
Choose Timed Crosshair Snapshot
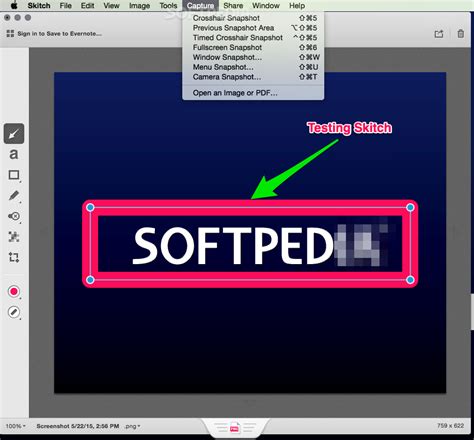tap(253, 38)
